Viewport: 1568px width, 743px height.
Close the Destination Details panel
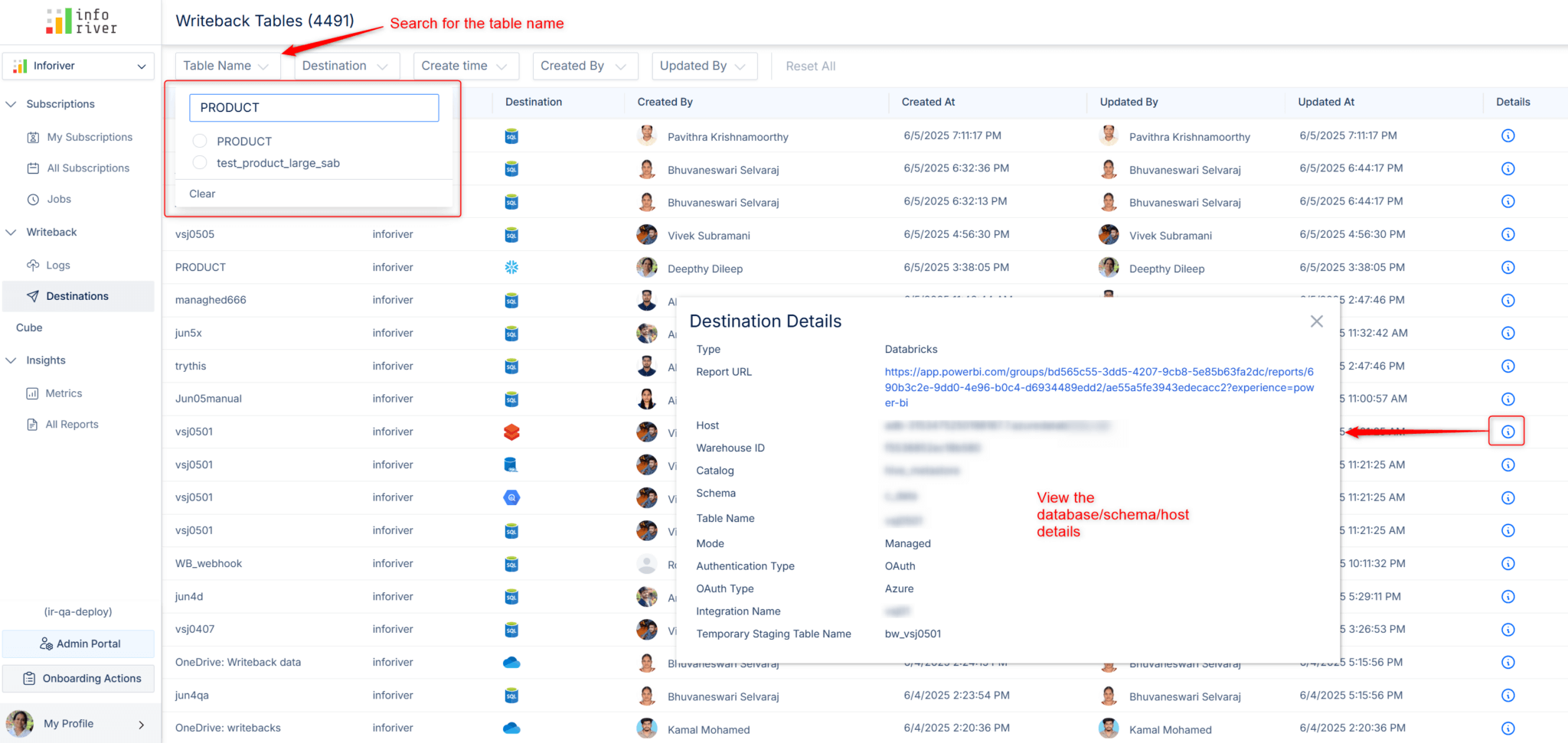[x=1316, y=321]
